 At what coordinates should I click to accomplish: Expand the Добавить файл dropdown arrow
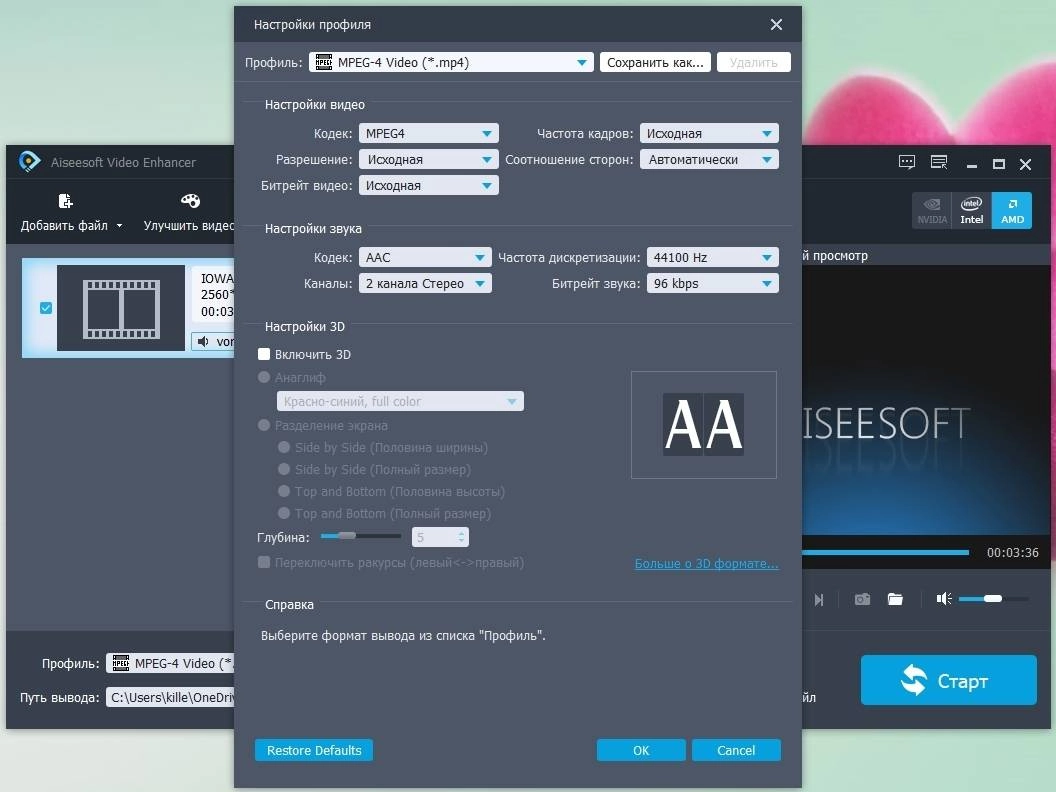(119, 226)
